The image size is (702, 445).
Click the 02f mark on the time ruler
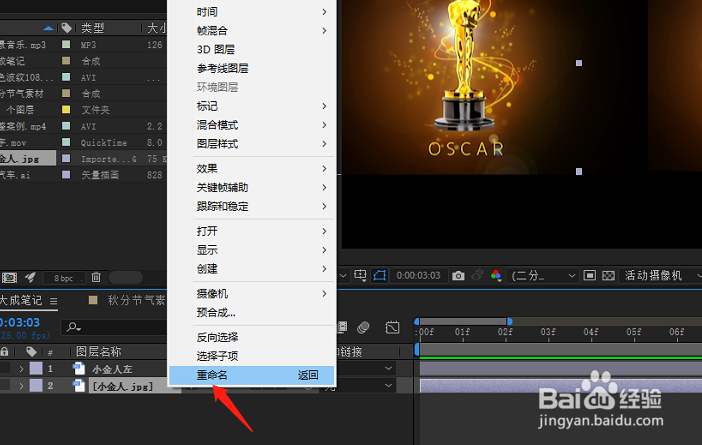coord(505,332)
